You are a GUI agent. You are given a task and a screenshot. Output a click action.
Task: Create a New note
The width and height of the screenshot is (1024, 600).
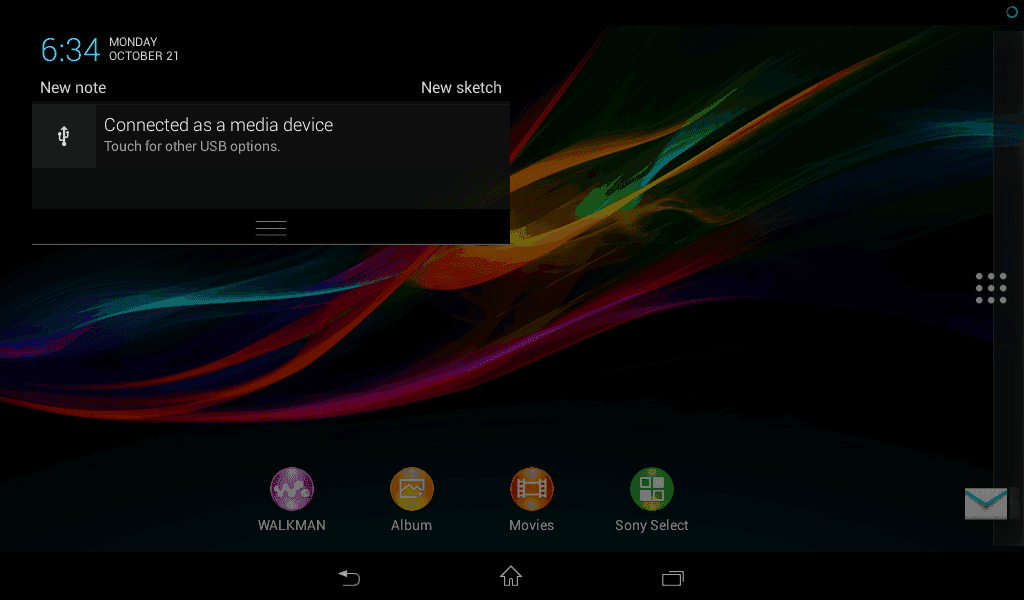click(73, 87)
